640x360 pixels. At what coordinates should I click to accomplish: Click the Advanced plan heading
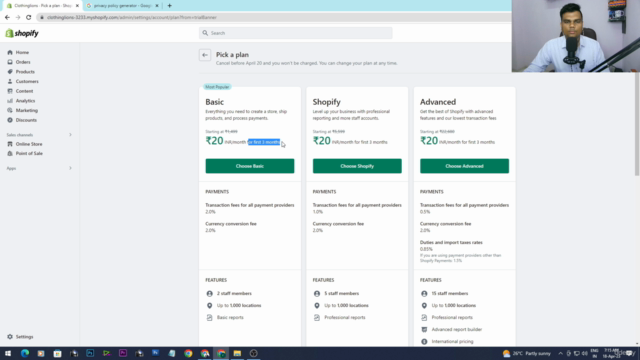pyautogui.click(x=438, y=102)
